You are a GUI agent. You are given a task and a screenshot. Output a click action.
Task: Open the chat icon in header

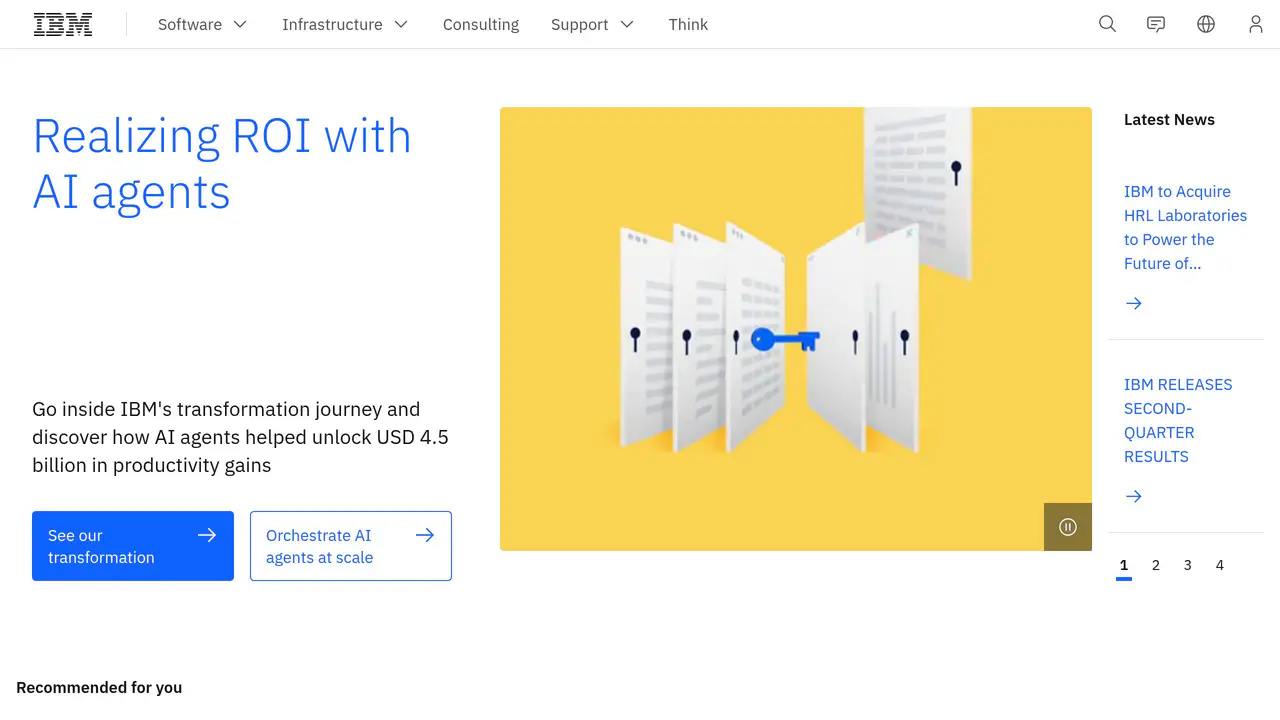pos(1156,24)
